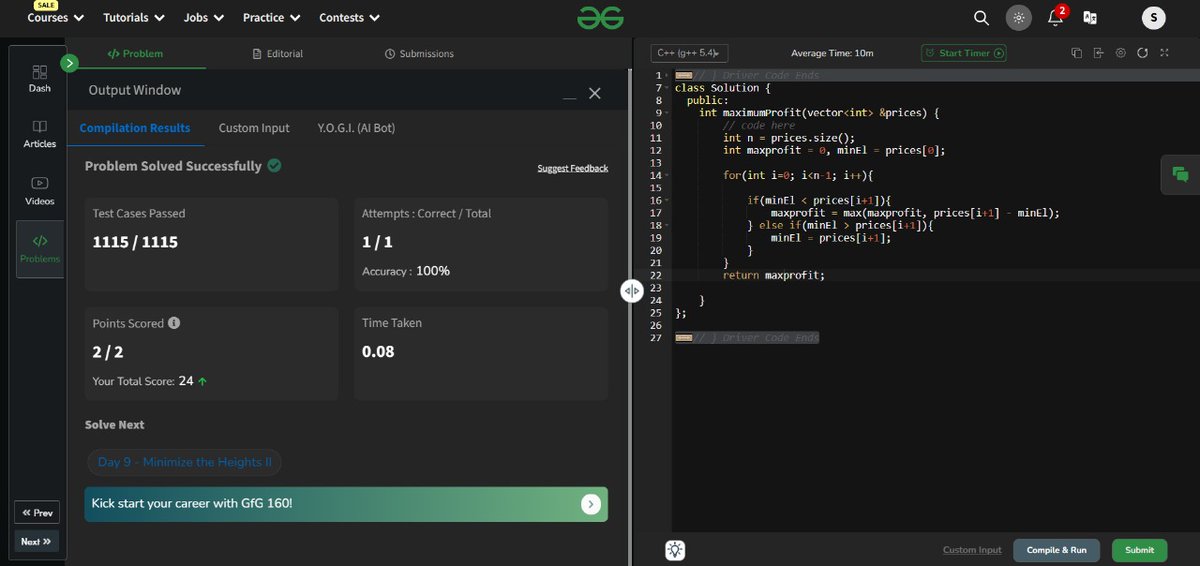Open the green chat bubble widget
The height and width of the screenshot is (566, 1200).
pos(1180,174)
